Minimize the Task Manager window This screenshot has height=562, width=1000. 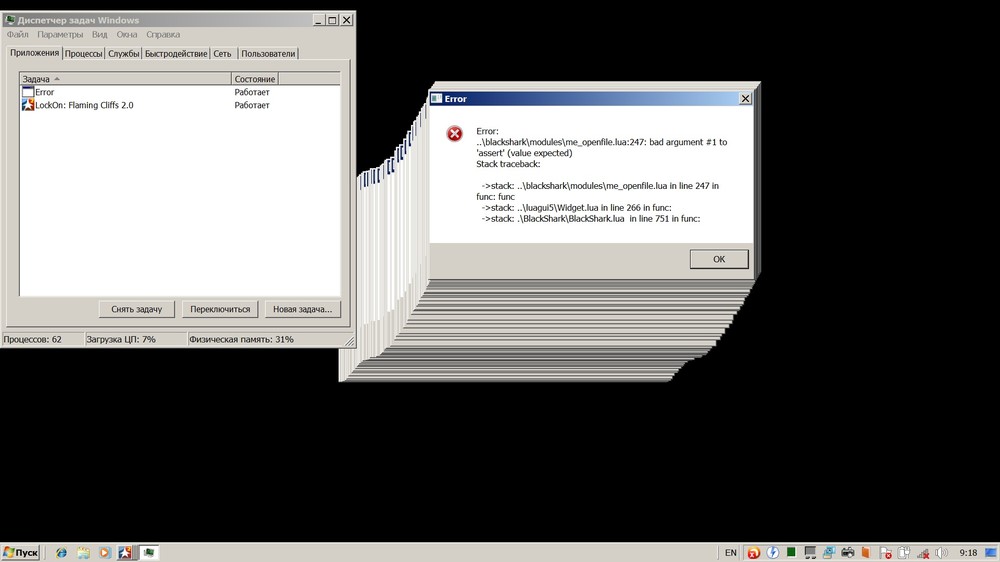click(318, 20)
